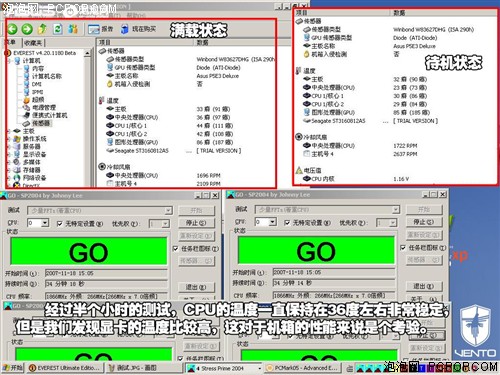The width and height of the screenshot is (500, 375).
Task: Click the DirectX icon in the tree
Action: click(x=17, y=185)
